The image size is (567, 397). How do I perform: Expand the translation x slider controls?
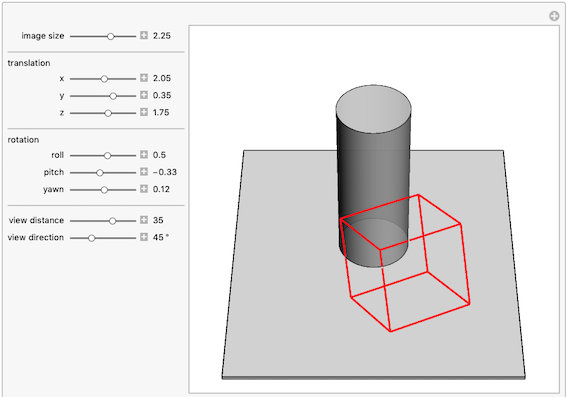144,78
